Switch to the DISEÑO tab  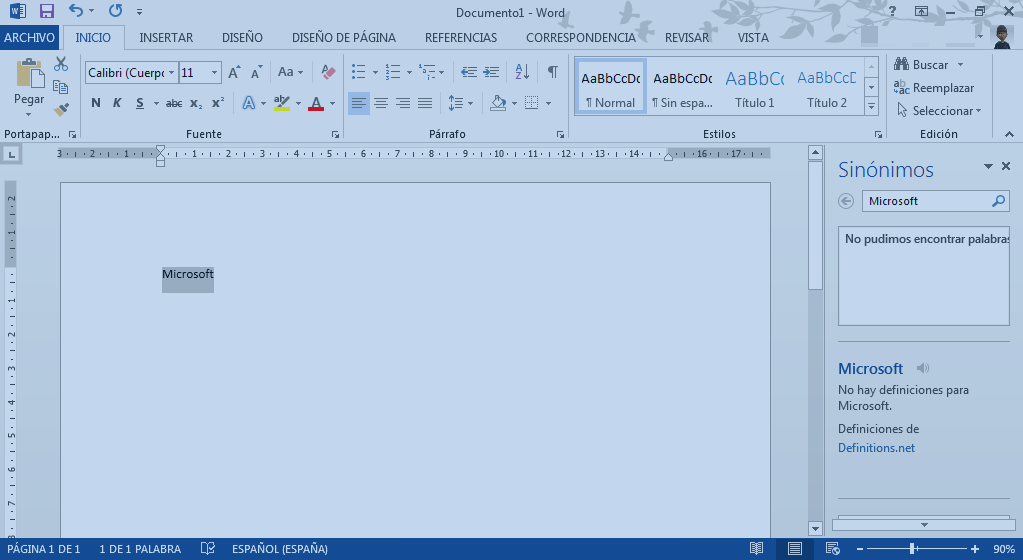pyautogui.click(x=242, y=38)
